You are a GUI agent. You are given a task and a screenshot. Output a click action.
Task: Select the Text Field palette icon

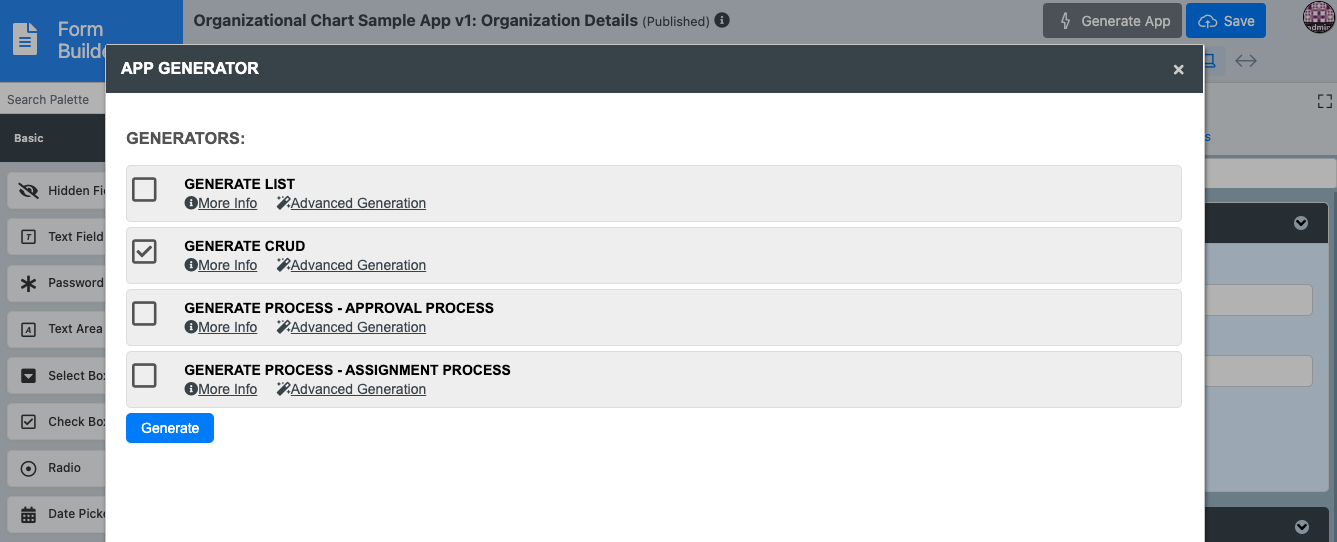28,237
